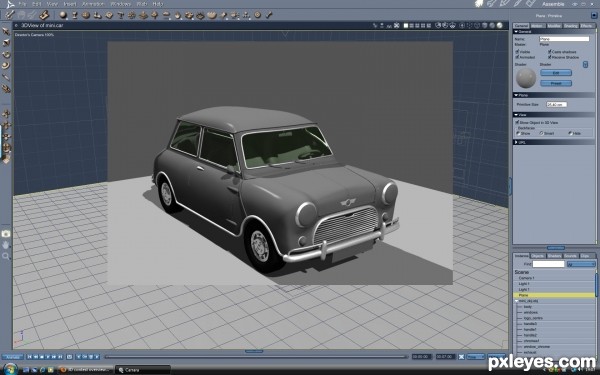This screenshot has width=600, height=375.
Task: Click the goblet-shaped spline object icon
Action: [75, 15]
